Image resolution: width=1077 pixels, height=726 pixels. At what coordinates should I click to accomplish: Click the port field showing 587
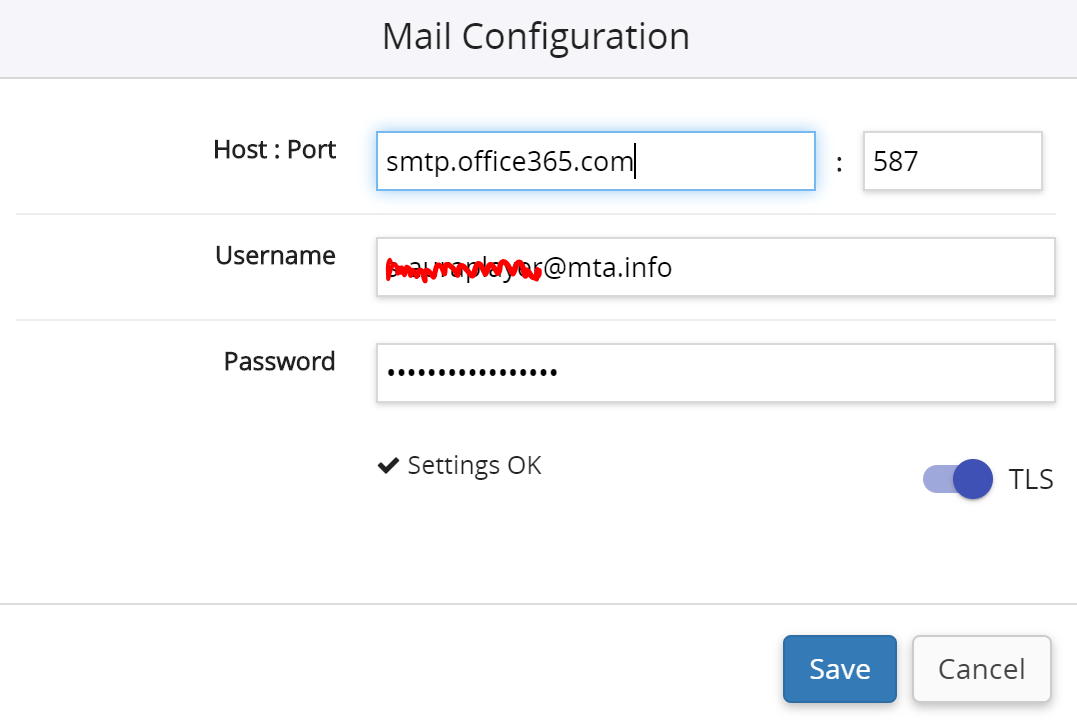tap(951, 161)
